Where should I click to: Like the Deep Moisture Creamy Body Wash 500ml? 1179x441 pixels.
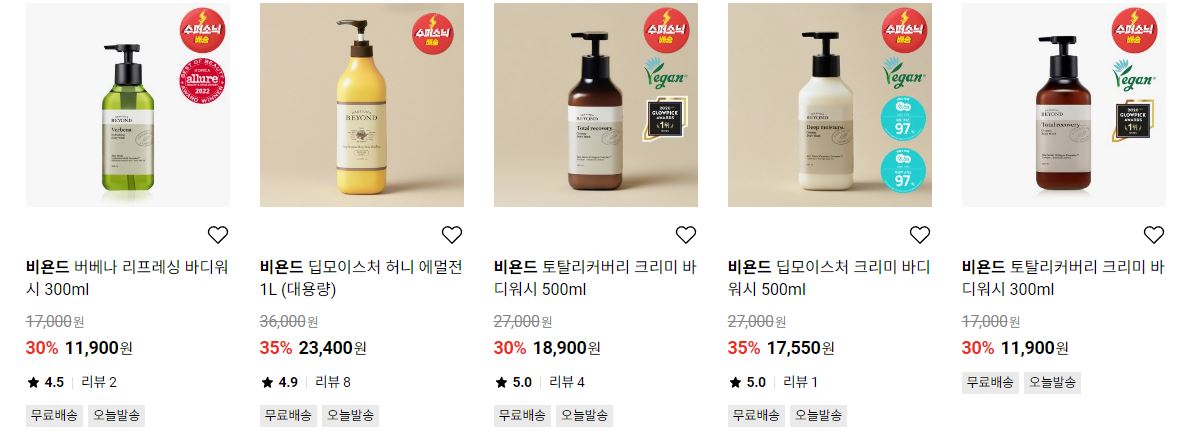click(x=920, y=235)
